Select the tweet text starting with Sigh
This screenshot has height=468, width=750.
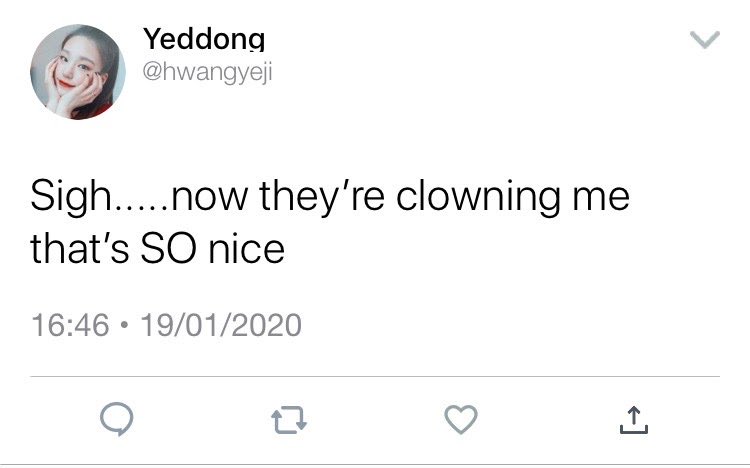330,223
